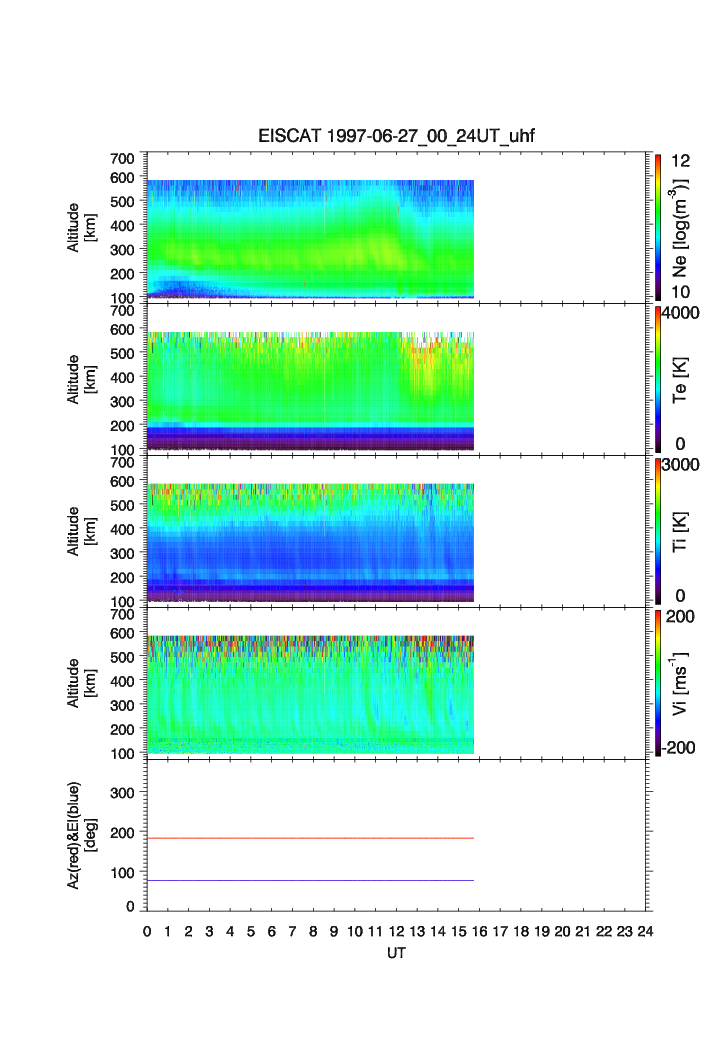Click the Az(red)&El(blue) [deg] axis label

click(x=81, y=835)
